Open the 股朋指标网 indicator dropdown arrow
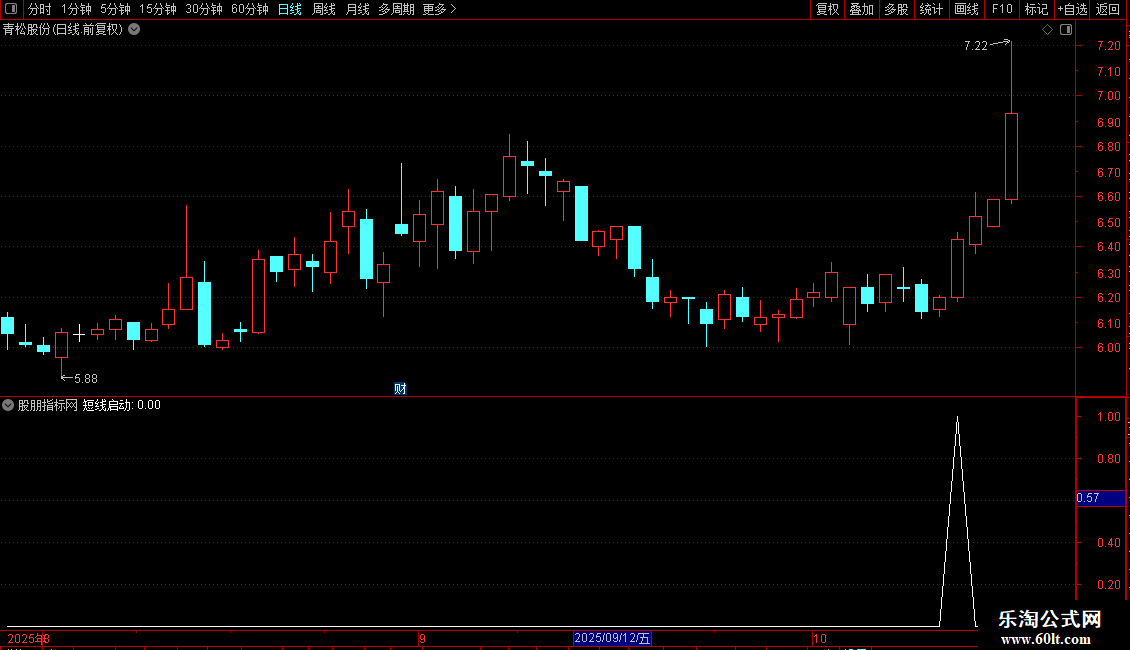The image size is (1130, 650). 8,405
